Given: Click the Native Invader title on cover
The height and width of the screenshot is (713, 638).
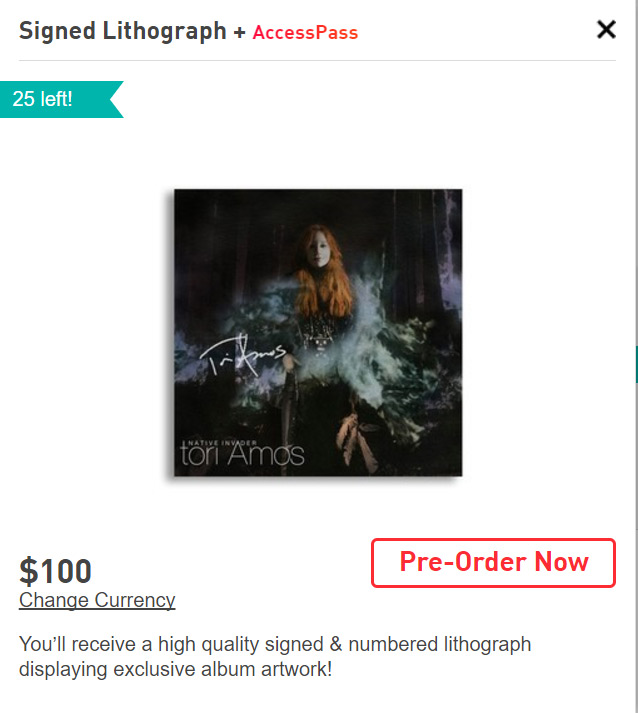Looking at the screenshot, I should point(223,442).
